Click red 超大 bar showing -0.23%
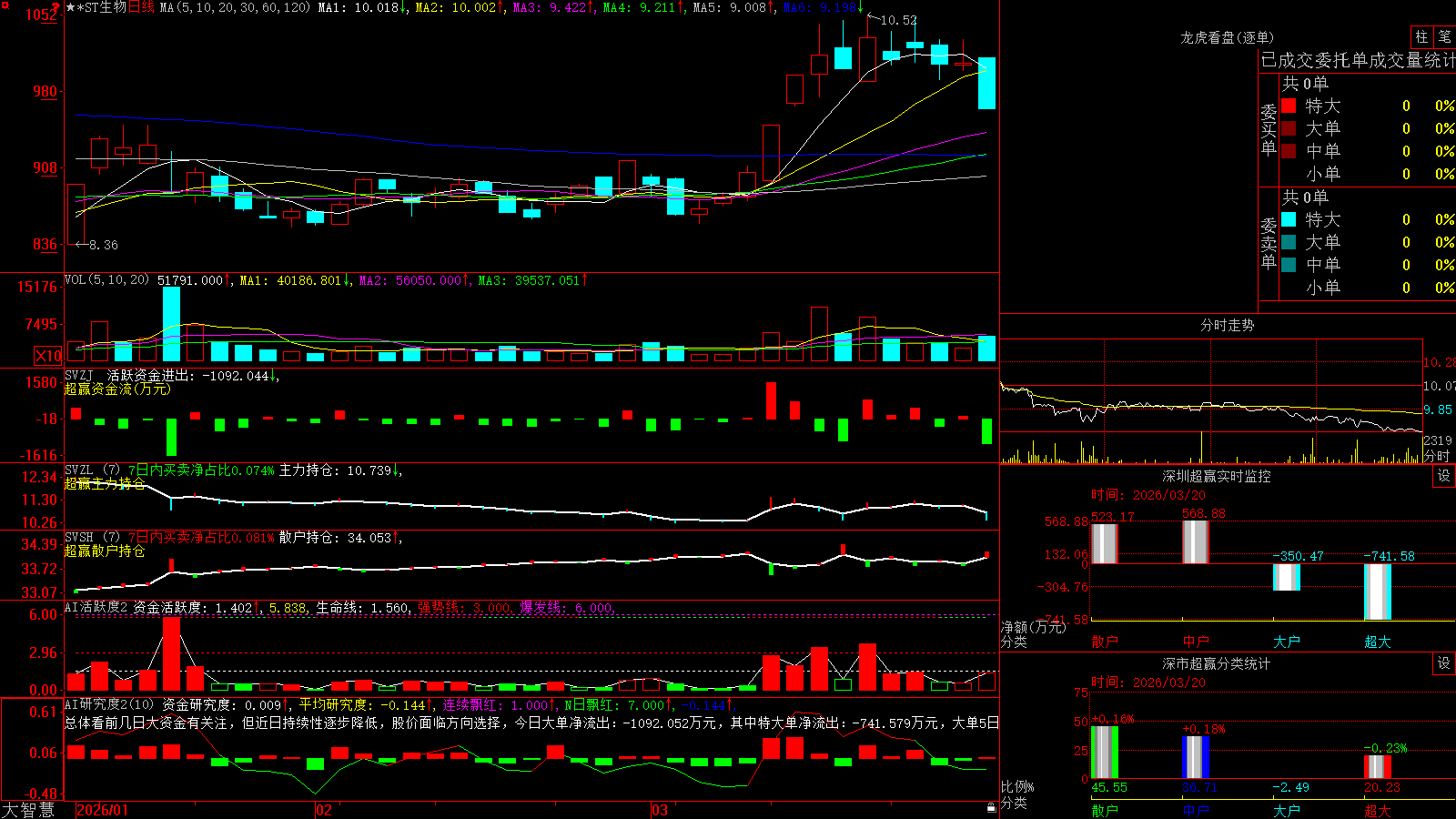 [x=1377, y=767]
